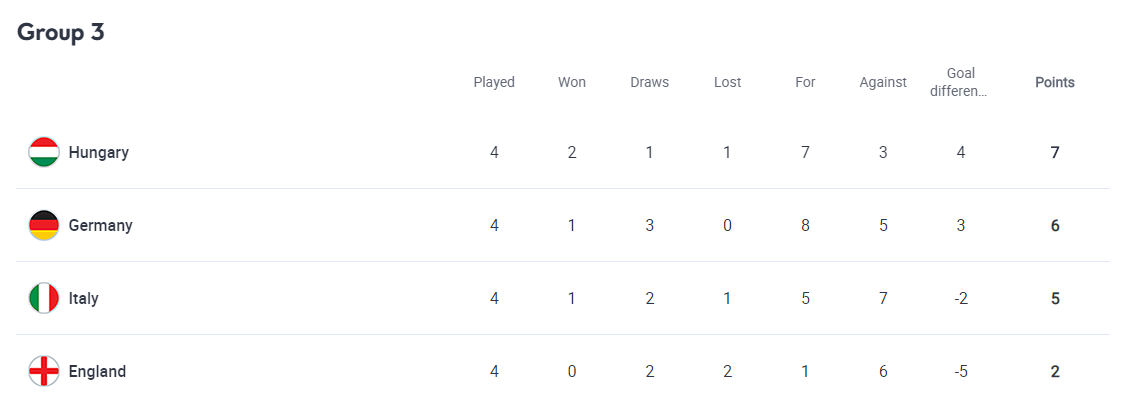Click England's goal difference of -5
Viewport: 1127px width, 410px height.
pos(960,372)
